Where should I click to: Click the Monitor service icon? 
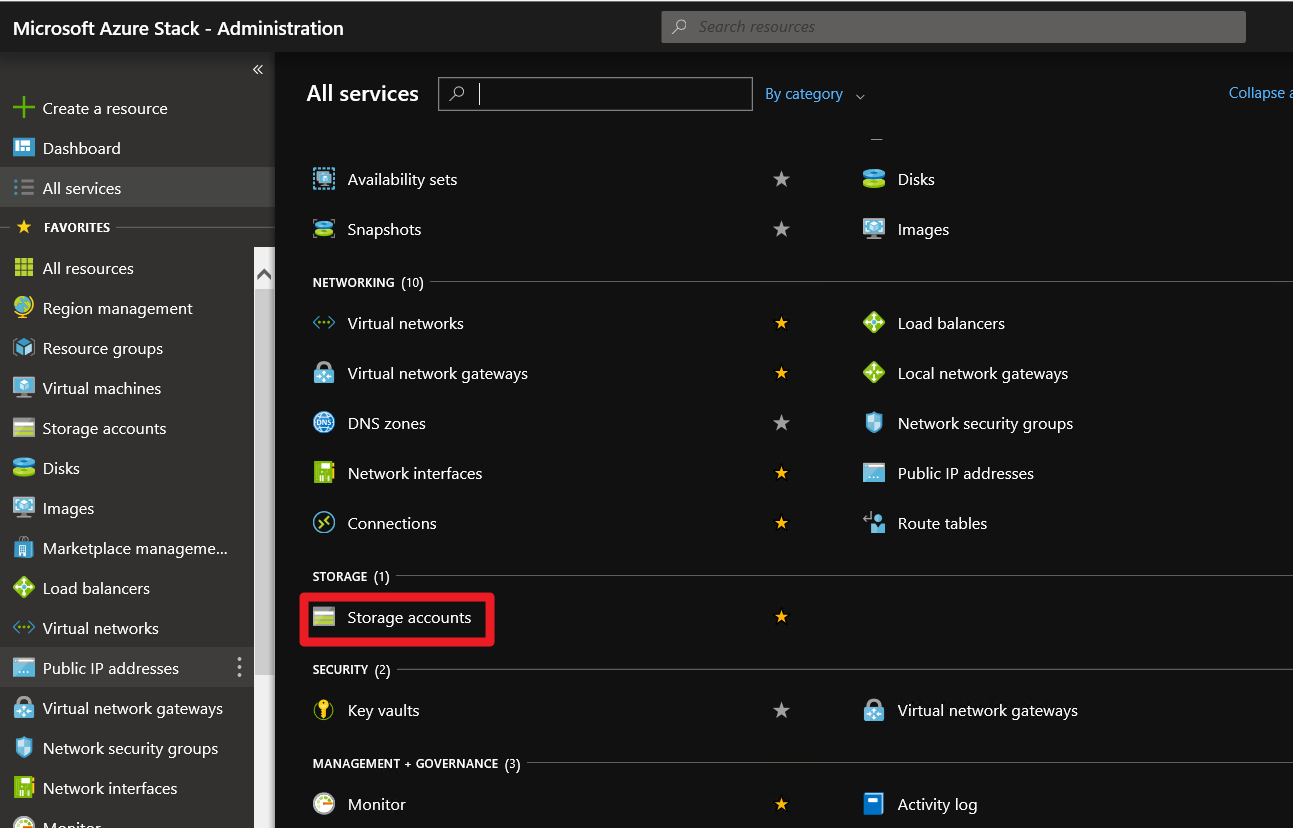[x=323, y=804]
